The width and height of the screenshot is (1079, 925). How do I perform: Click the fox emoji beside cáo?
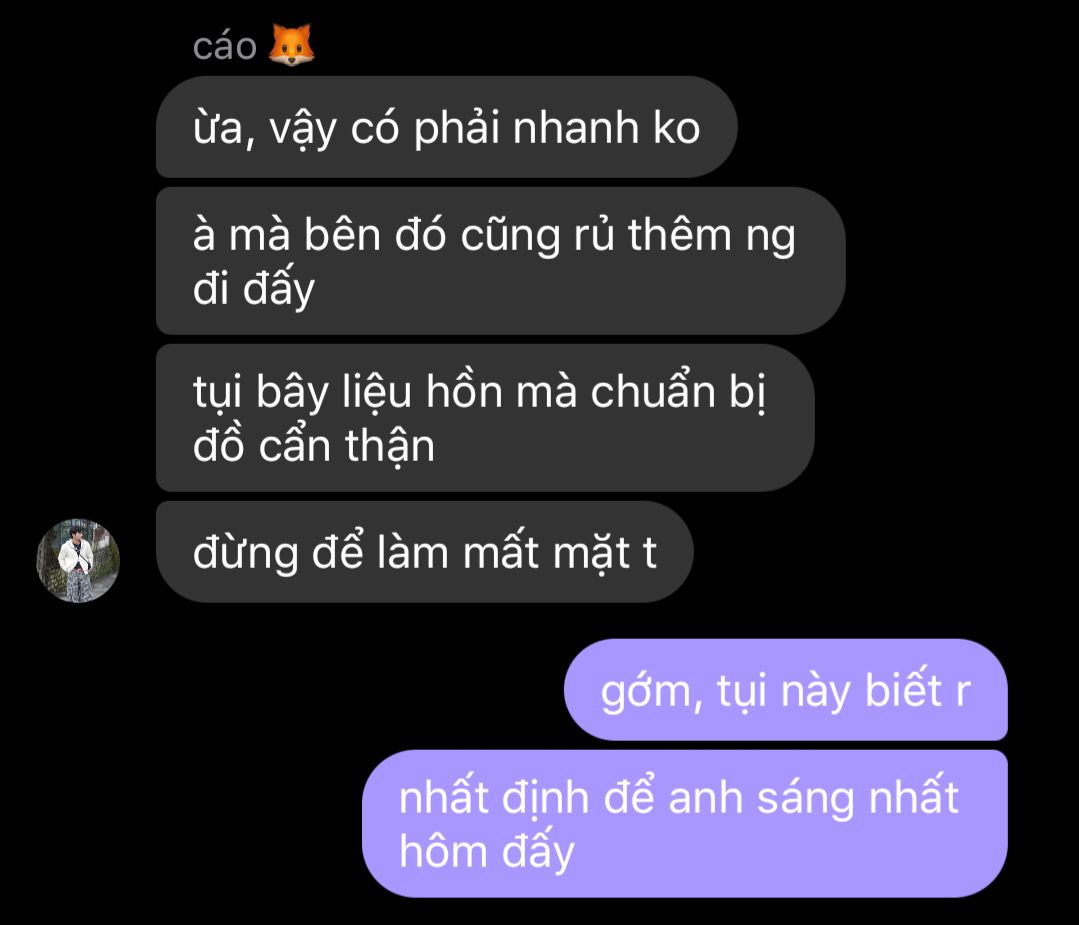click(291, 45)
